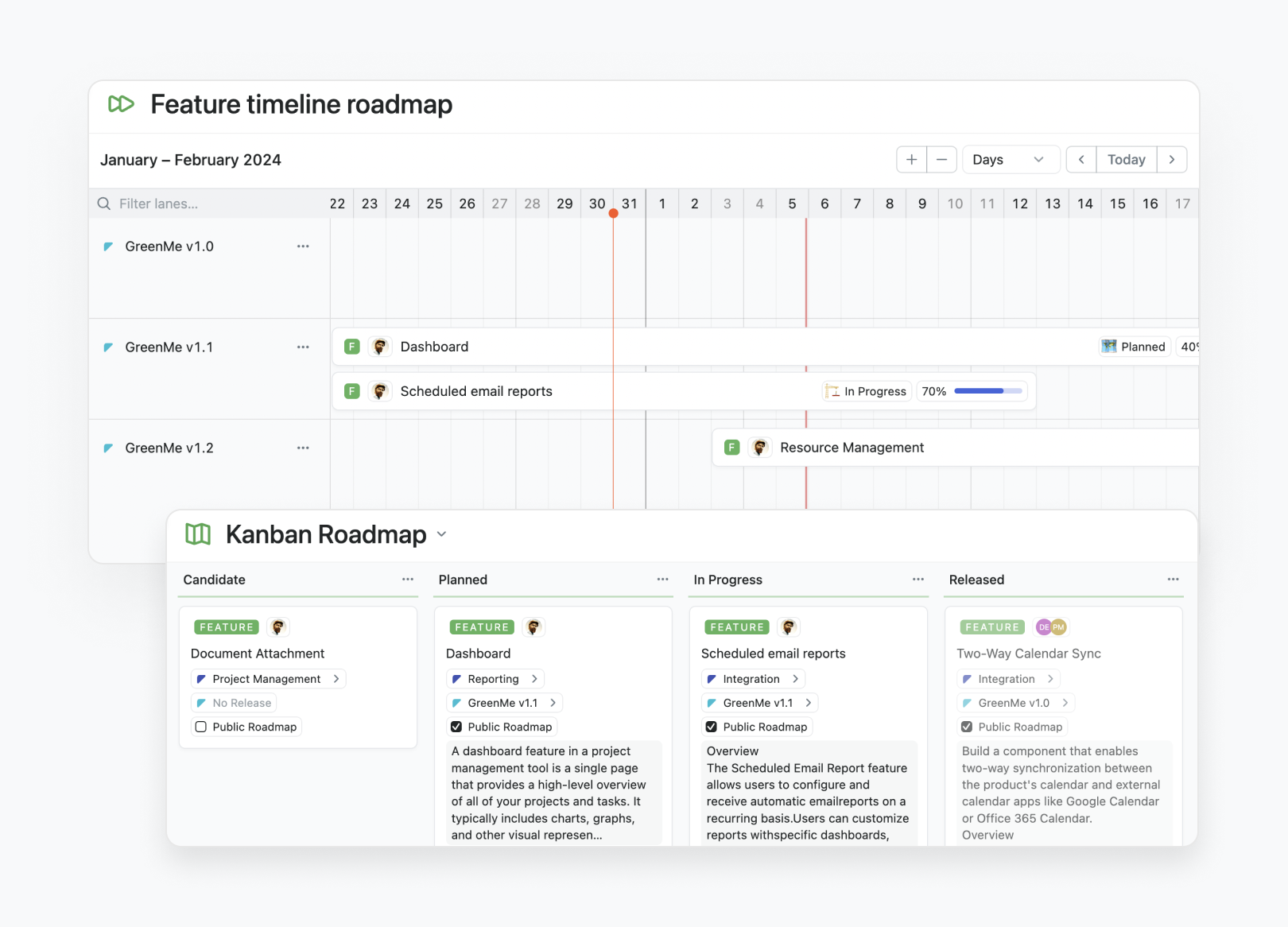Go to previous timeline period arrow
This screenshot has height=927, width=1288.
click(1080, 160)
